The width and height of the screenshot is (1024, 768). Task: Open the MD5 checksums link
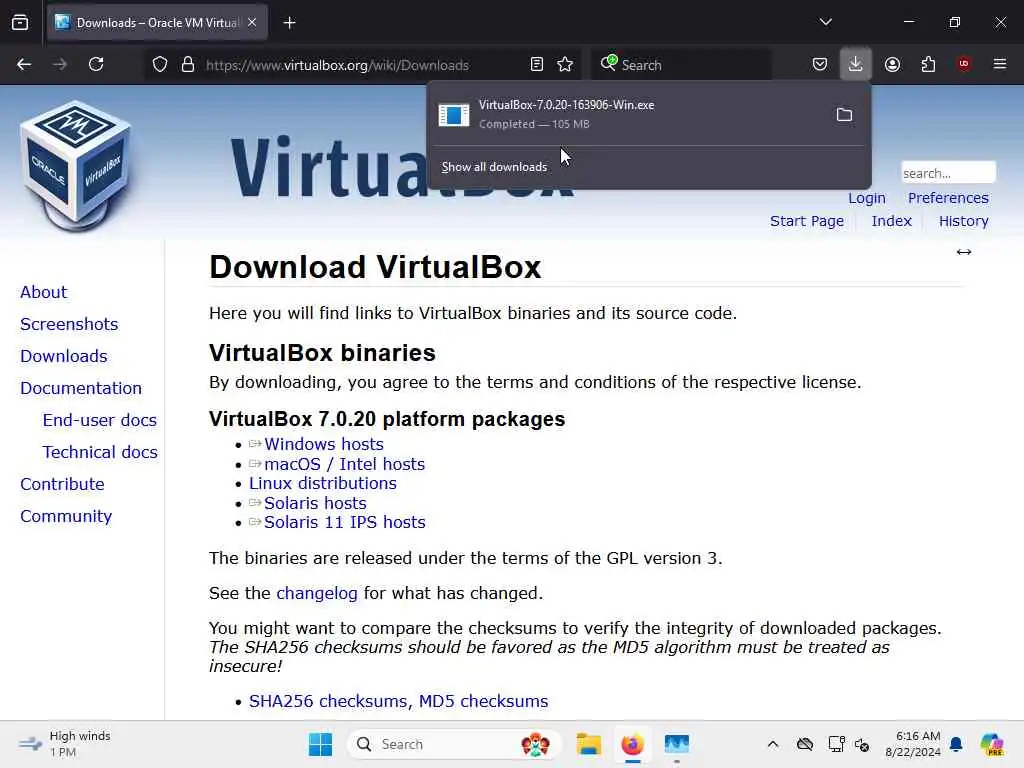(x=483, y=701)
